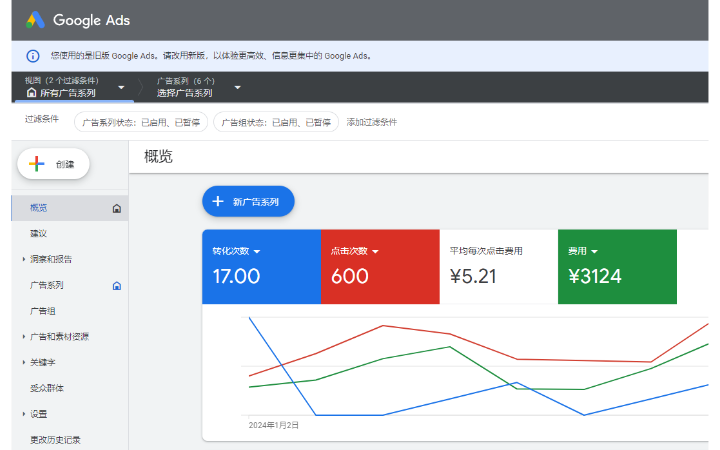The height and width of the screenshot is (450, 720).
Task: Click the 2024年1月2日 chart date label
Action: pyautogui.click(x=274, y=425)
